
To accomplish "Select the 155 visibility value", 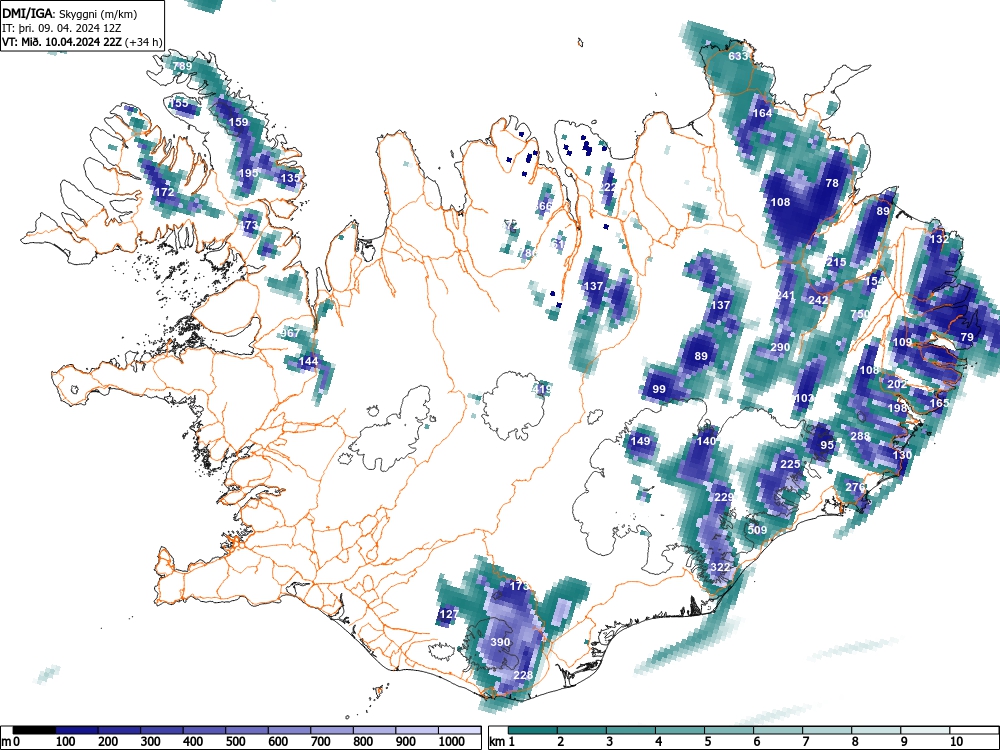I will click(179, 103).
